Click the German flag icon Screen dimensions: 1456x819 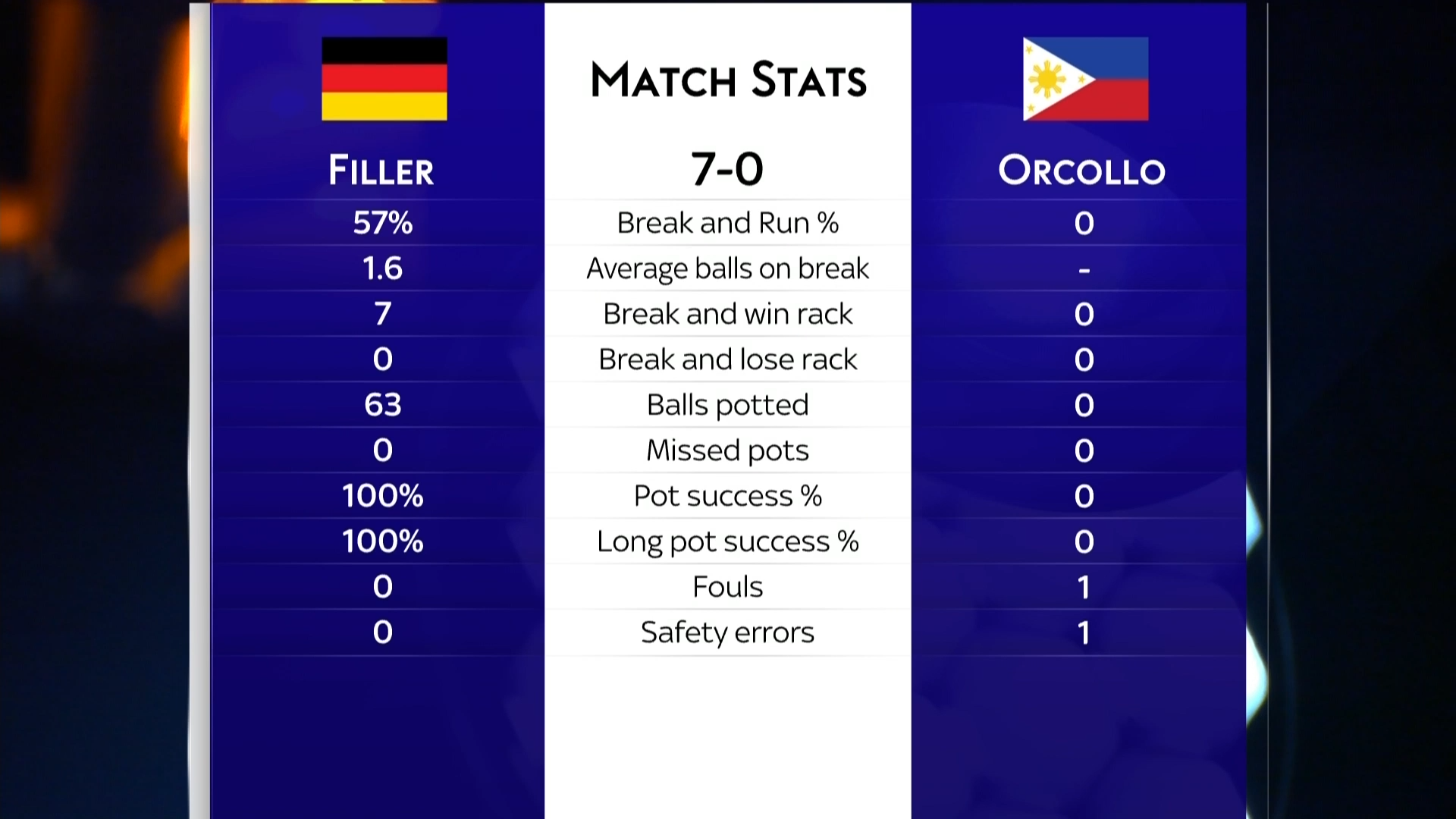point(384,79)
